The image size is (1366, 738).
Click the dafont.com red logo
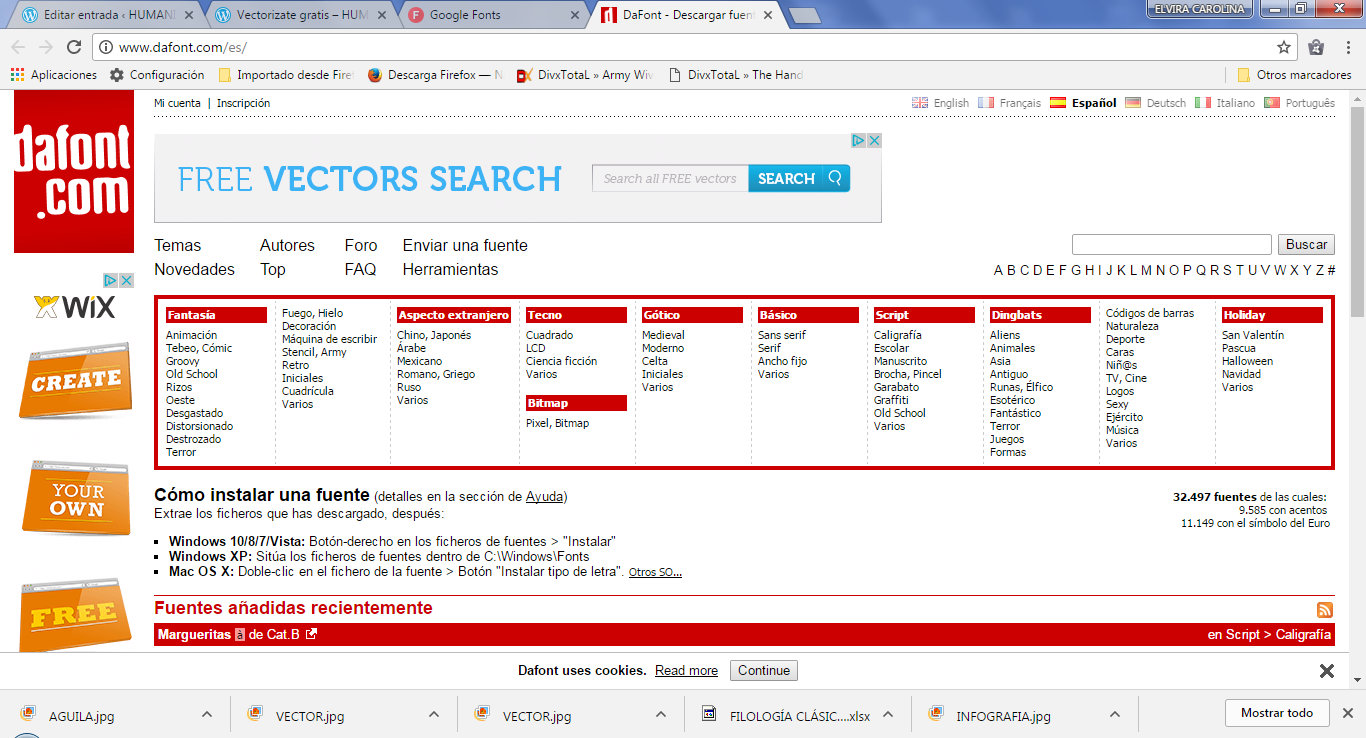pyautogui.click(x=73, y=171)
